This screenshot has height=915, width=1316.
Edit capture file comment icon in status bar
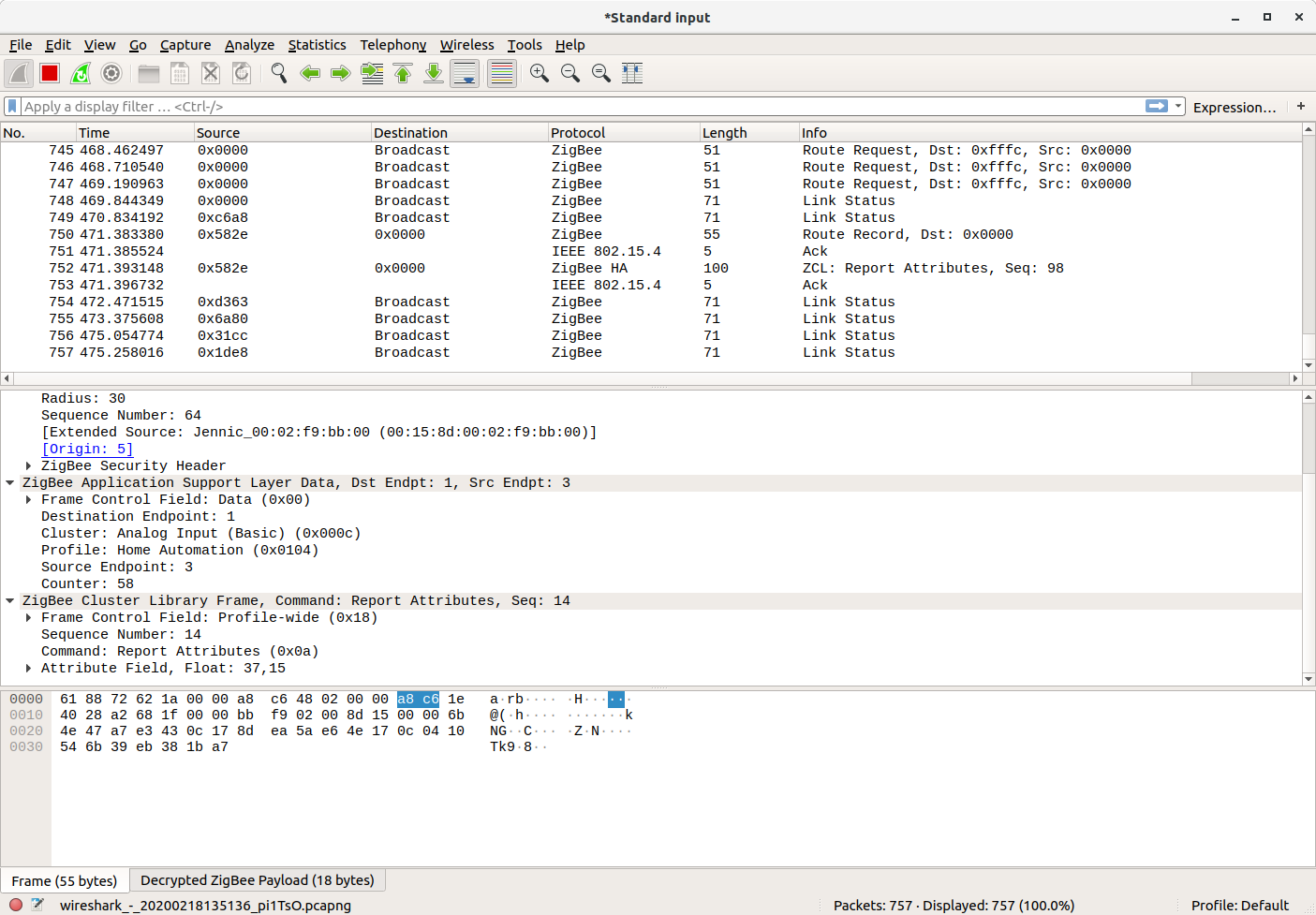[37, 905]
